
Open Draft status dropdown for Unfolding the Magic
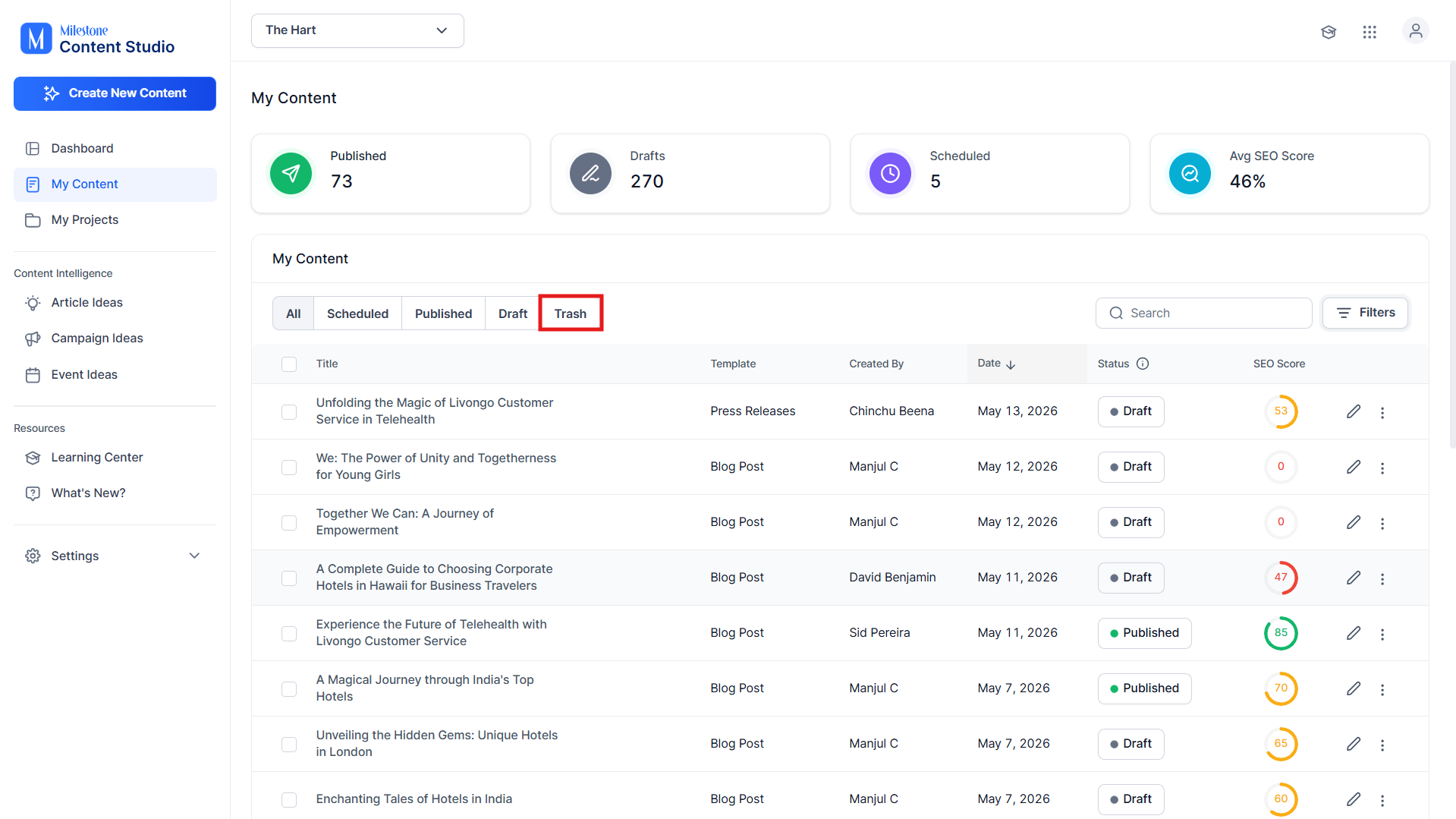pos(1131,411)
